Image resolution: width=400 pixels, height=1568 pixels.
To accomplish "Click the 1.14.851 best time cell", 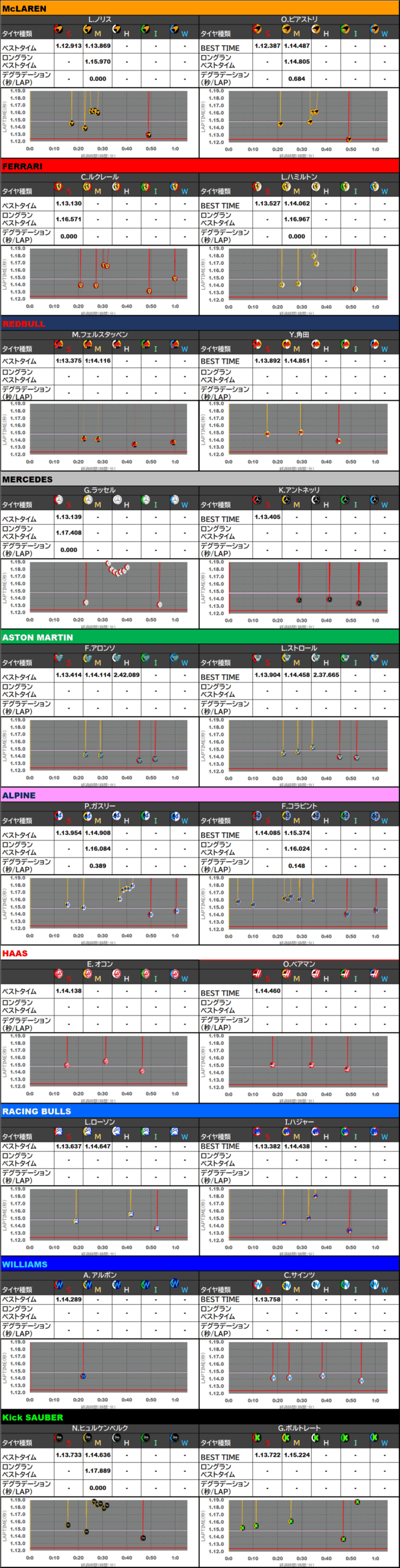I will [296, 361].
